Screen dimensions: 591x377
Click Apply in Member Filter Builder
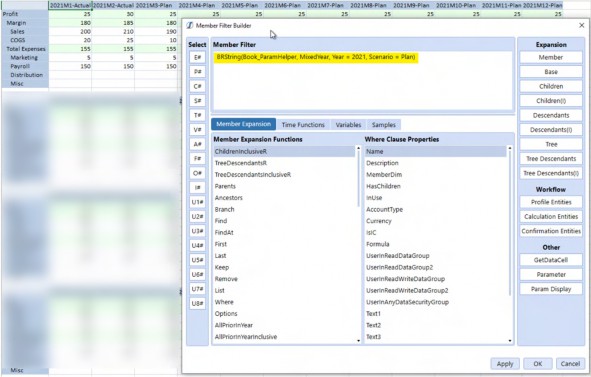click(x=505, y=364)
